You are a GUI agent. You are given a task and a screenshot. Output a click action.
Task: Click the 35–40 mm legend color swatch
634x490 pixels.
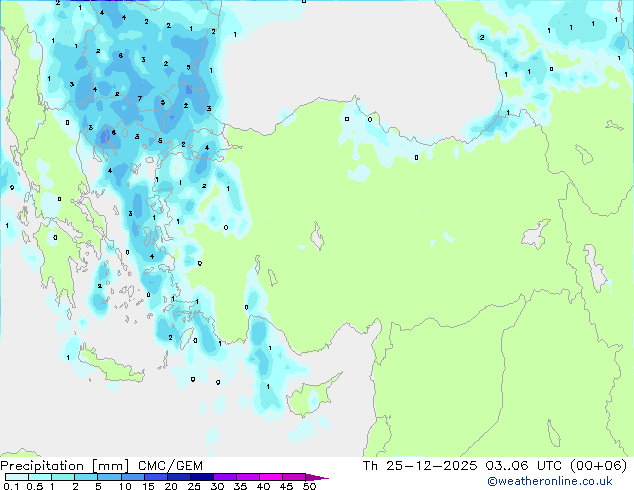coord(247,477)
